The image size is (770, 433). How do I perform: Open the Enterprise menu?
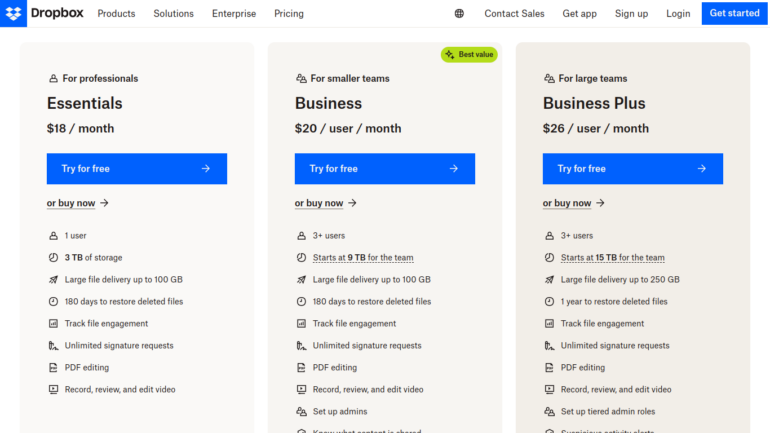234,14
